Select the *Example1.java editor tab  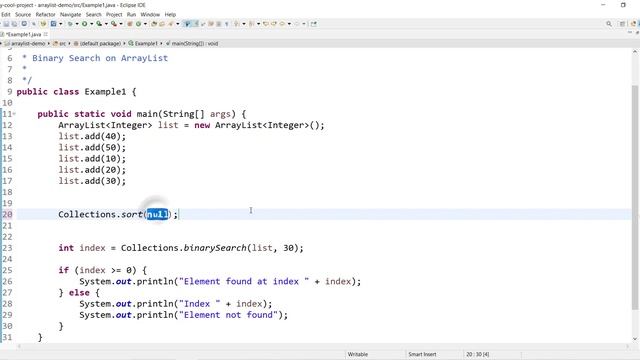[23, 34]
